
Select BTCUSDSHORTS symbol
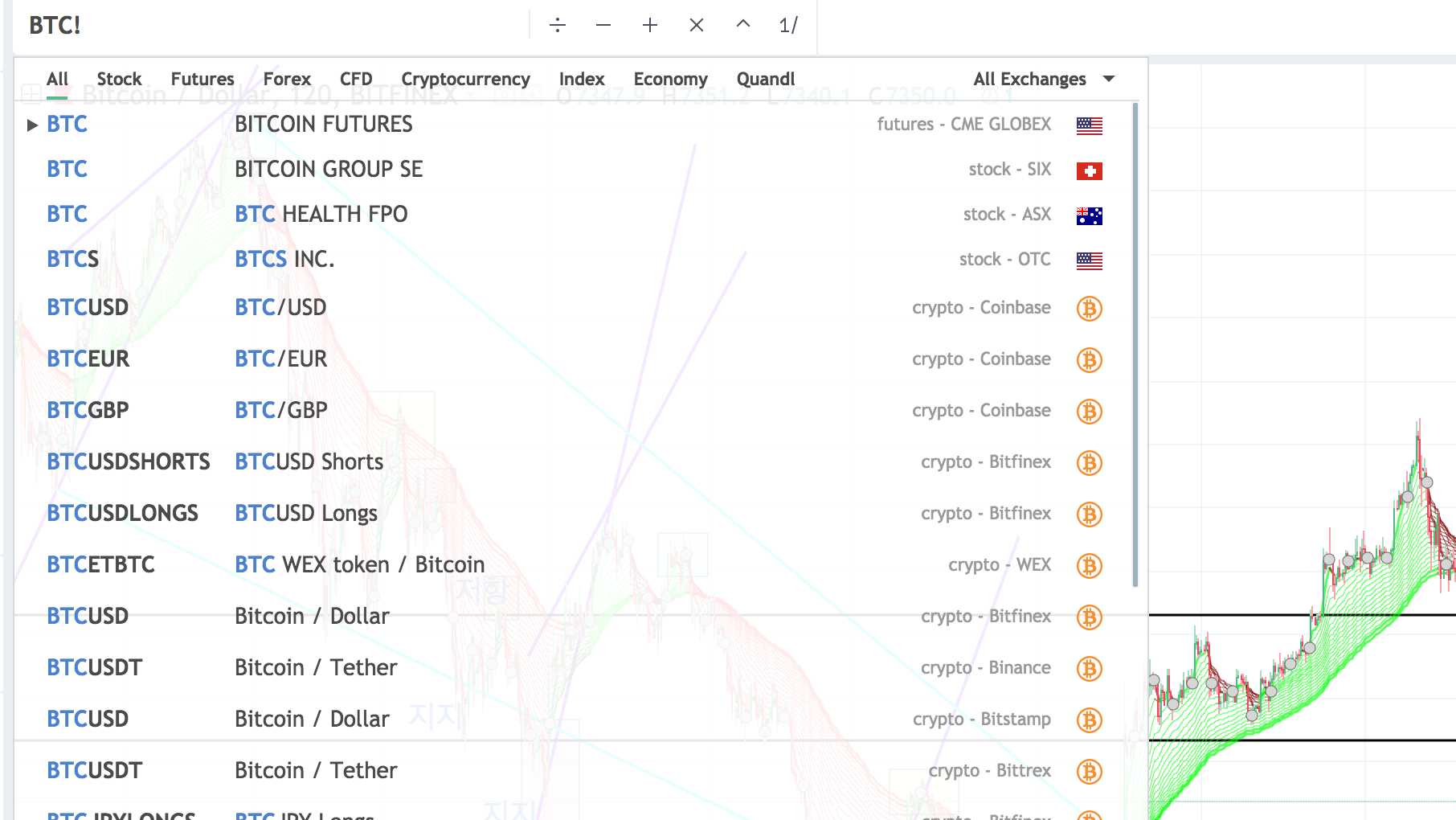129,461
